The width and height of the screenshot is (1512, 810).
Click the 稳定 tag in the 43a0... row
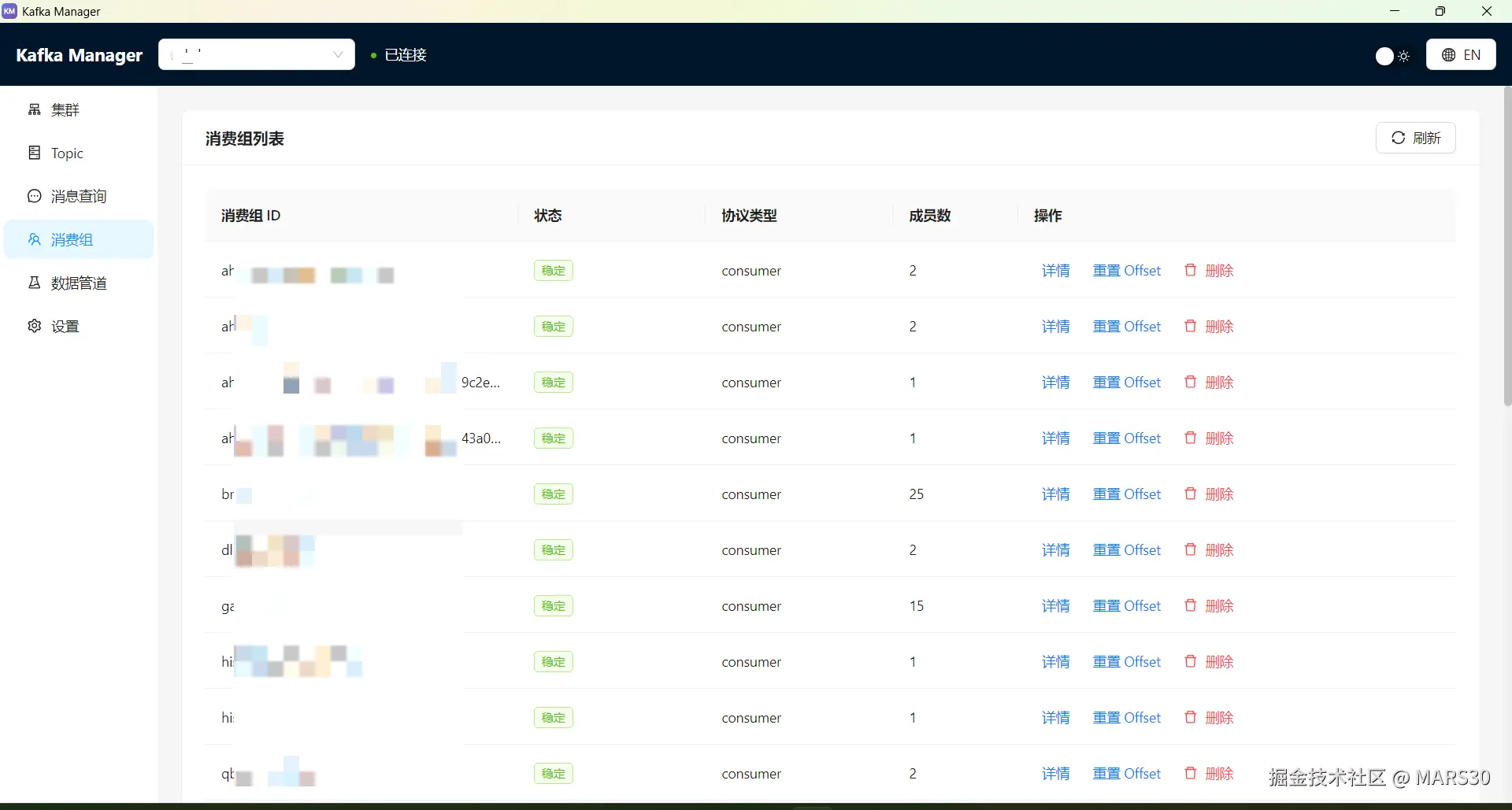click(x=554, y=438)
